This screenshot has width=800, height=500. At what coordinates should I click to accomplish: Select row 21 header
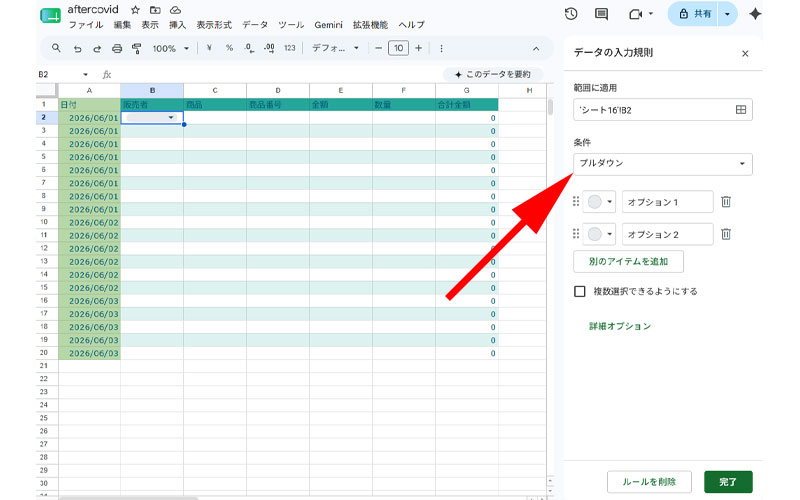pos(47,366)
